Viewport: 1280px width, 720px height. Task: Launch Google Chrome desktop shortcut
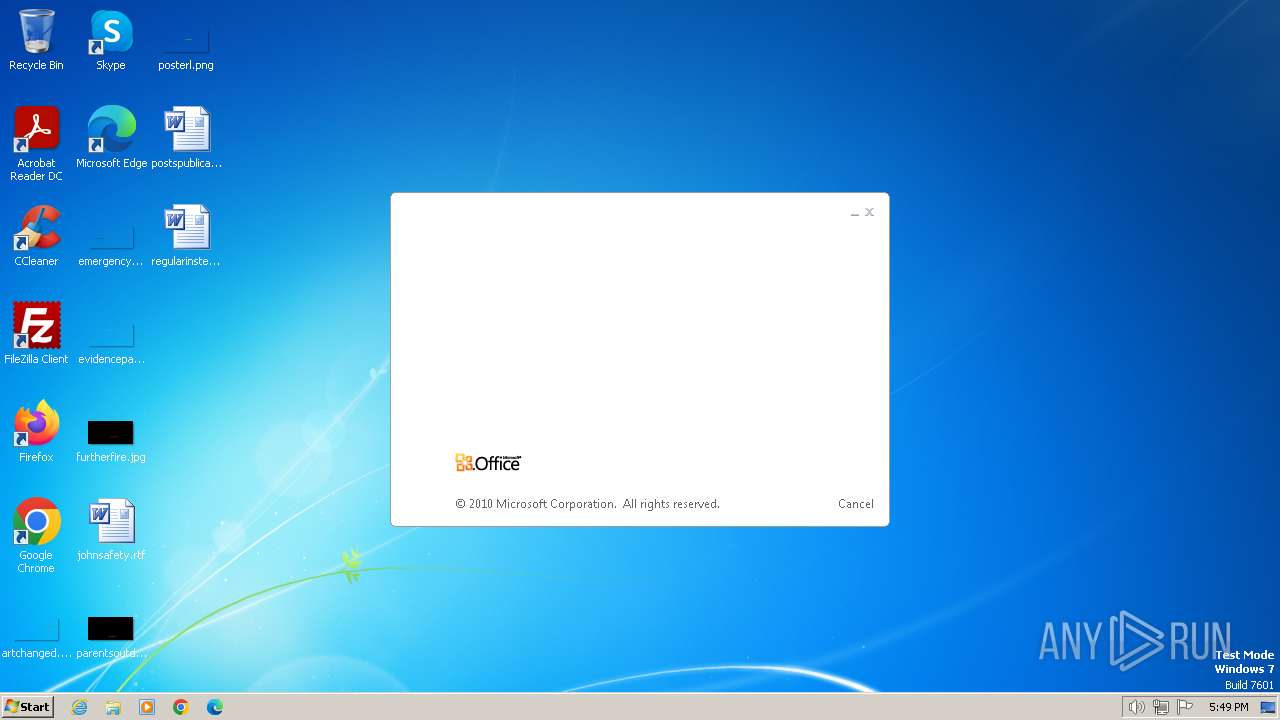pos(36,535)
